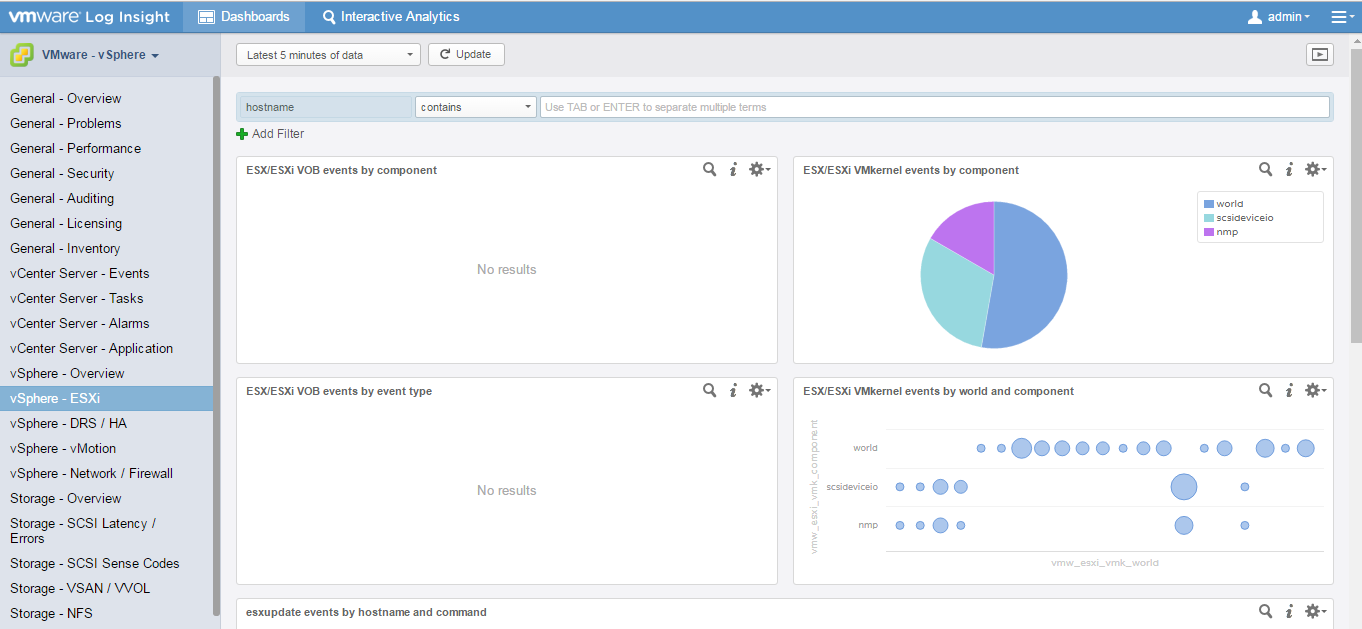Click the green plus icon next to Add Filter
This screenshot has width=1362, height=629.
[240, 133]
